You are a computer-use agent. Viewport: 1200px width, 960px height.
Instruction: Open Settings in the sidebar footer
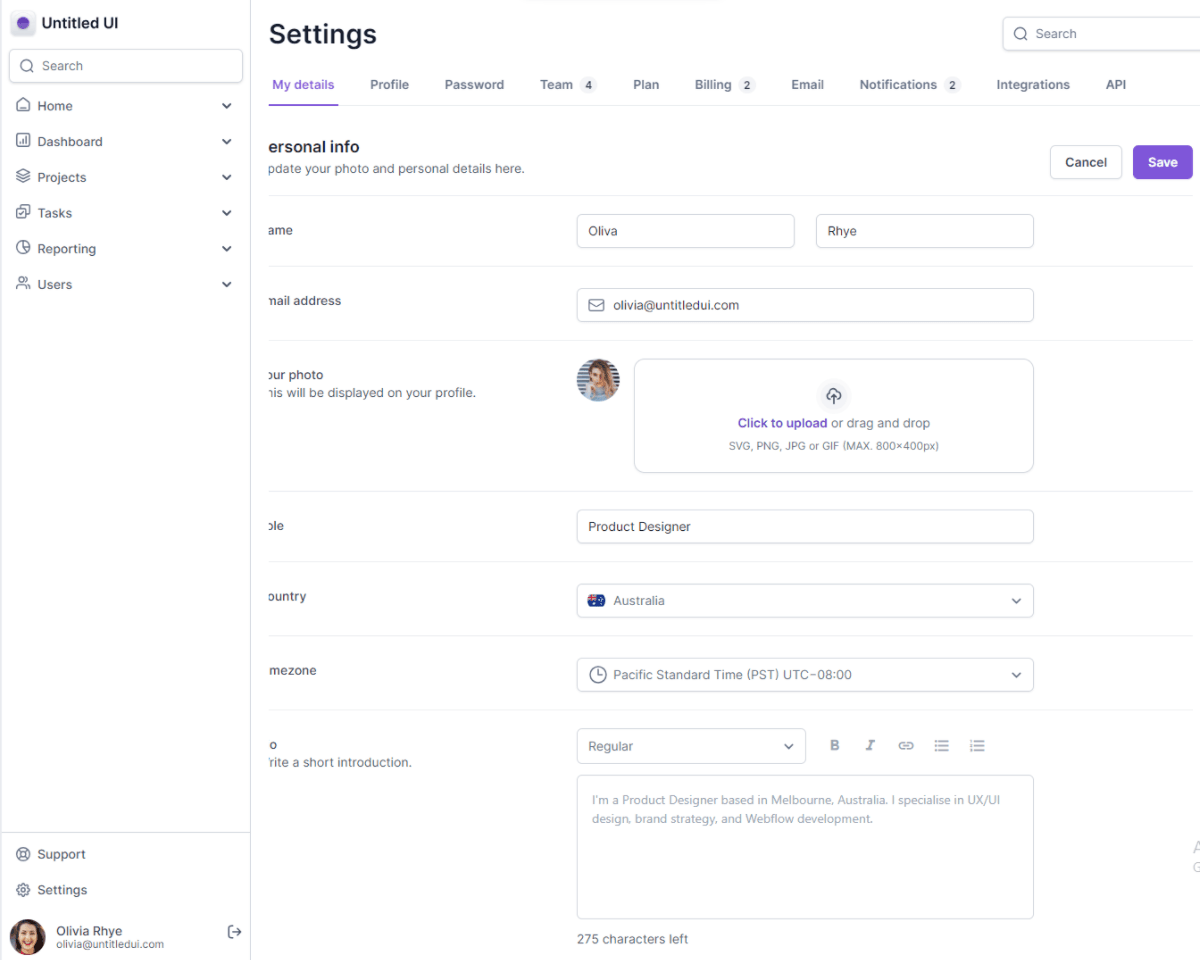62,890
